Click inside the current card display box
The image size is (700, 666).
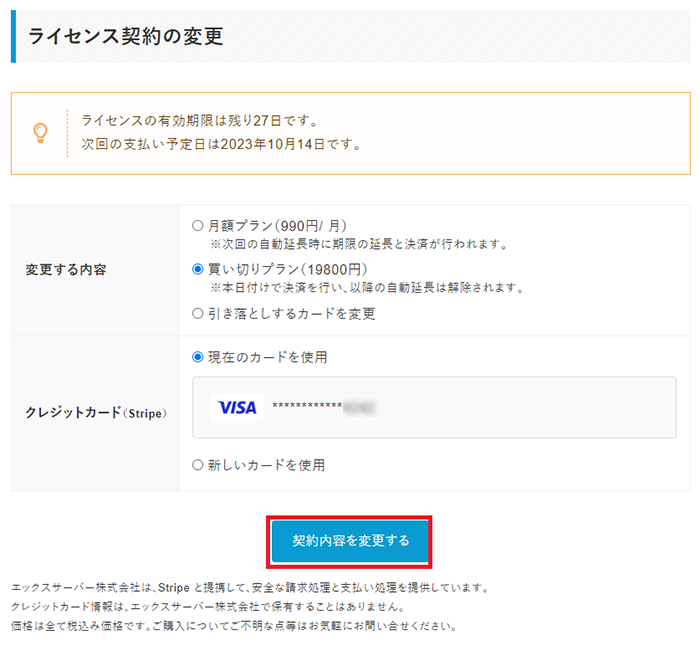coord(434,407)
